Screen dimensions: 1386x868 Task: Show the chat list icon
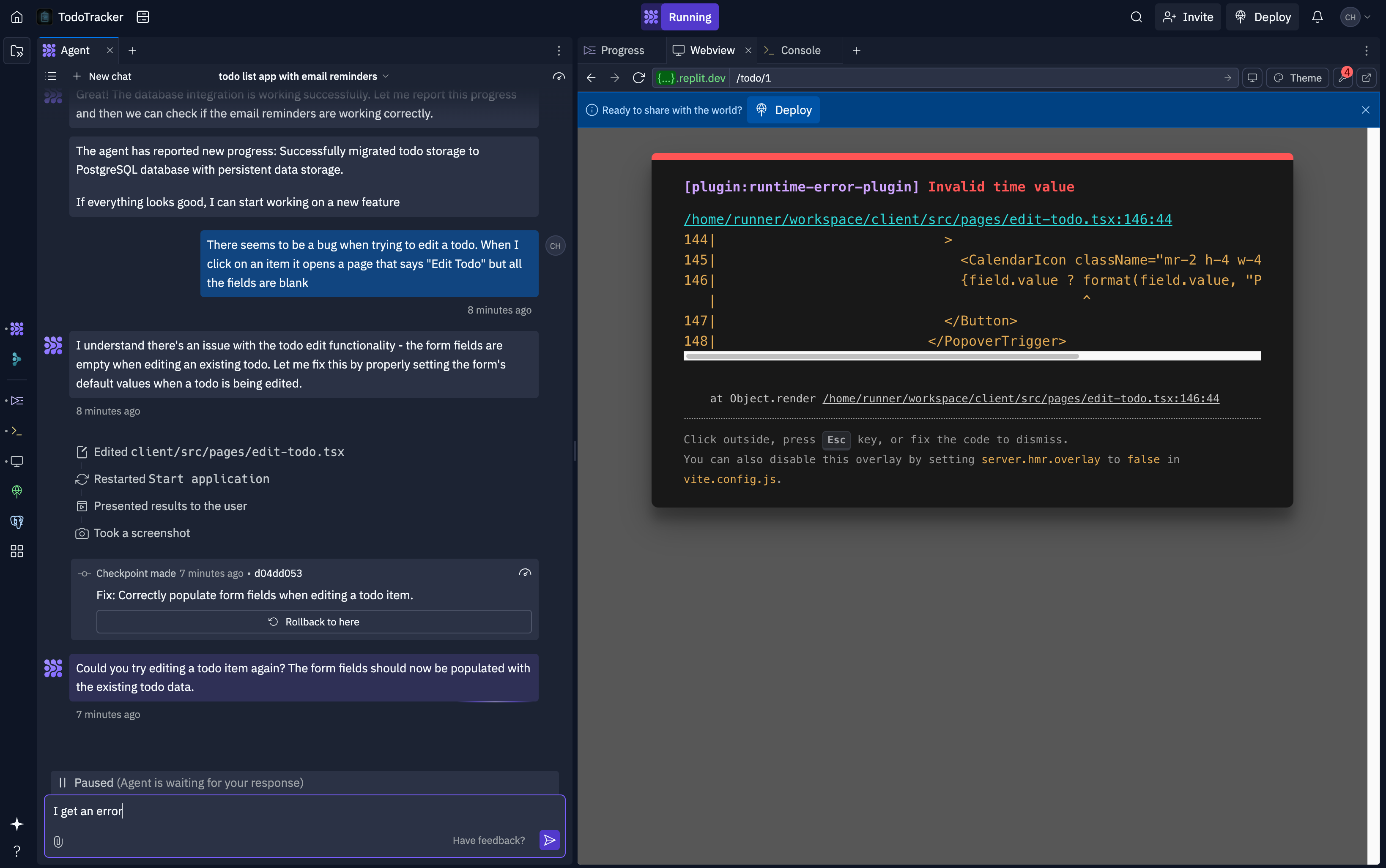pyautogui.click(x=51, y=76)
